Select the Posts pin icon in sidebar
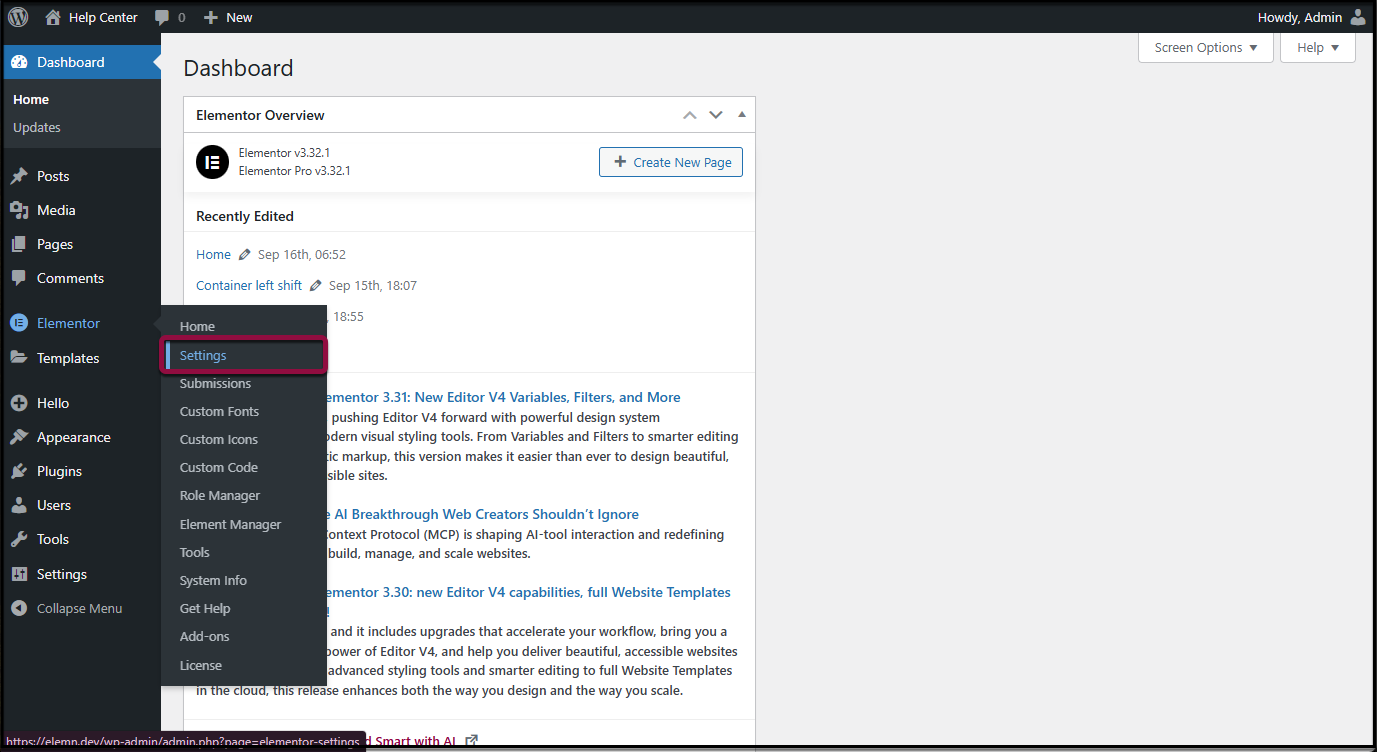 pyautogui.click(x=22, y=176)
